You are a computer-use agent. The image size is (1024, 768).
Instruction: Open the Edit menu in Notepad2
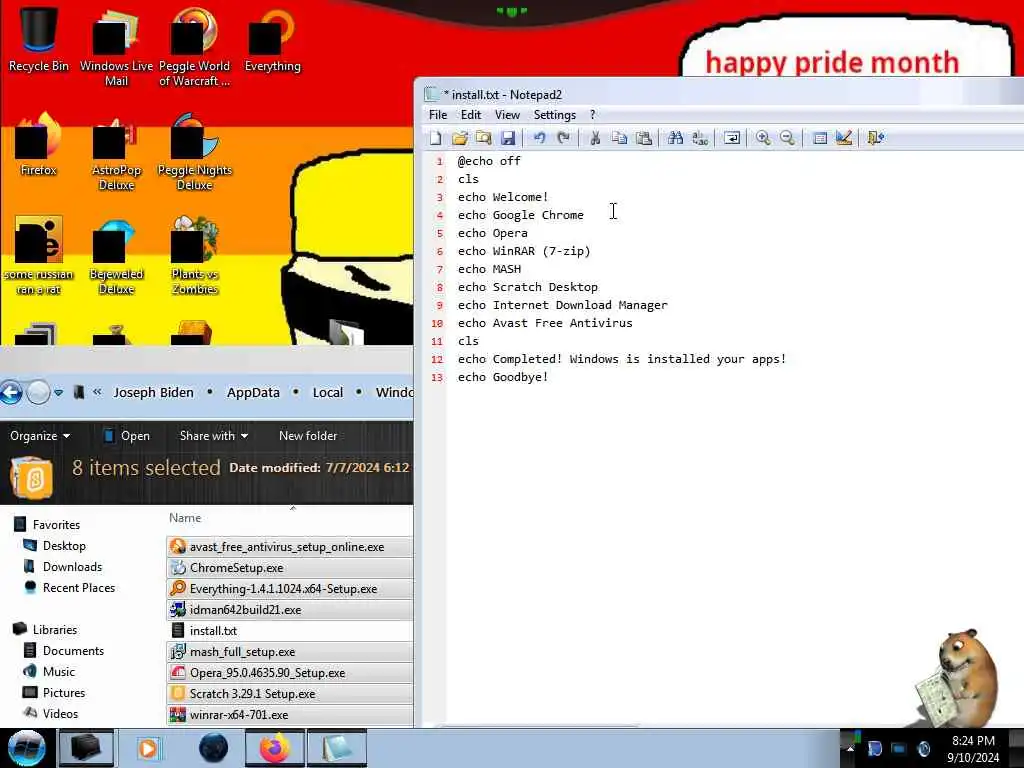pos(471,115)
